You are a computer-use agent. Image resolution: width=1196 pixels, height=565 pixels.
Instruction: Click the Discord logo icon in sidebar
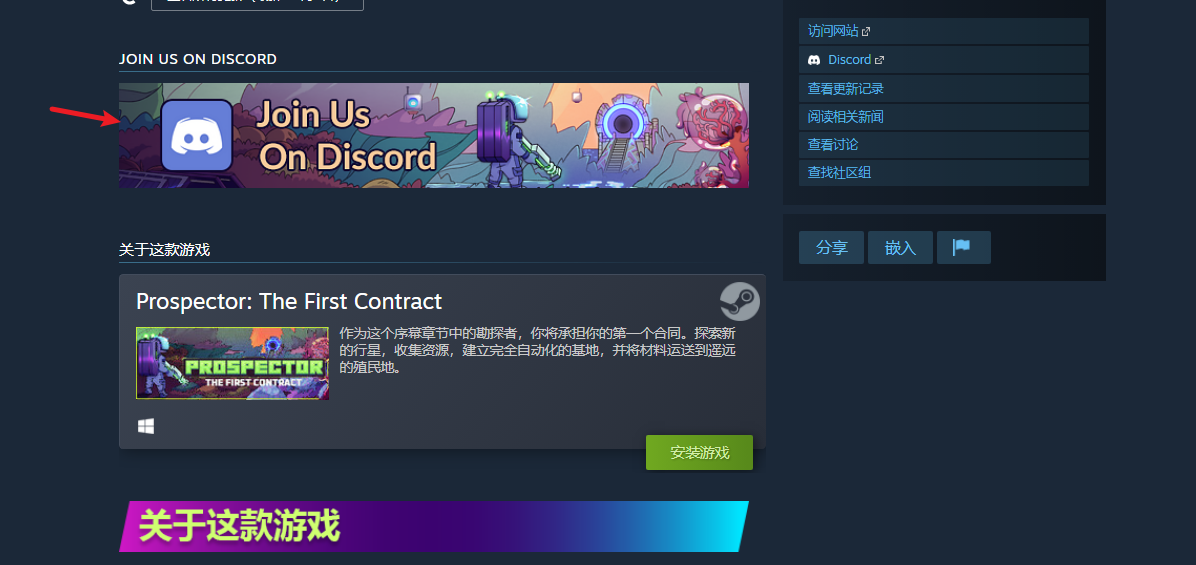tap(815, 59)
